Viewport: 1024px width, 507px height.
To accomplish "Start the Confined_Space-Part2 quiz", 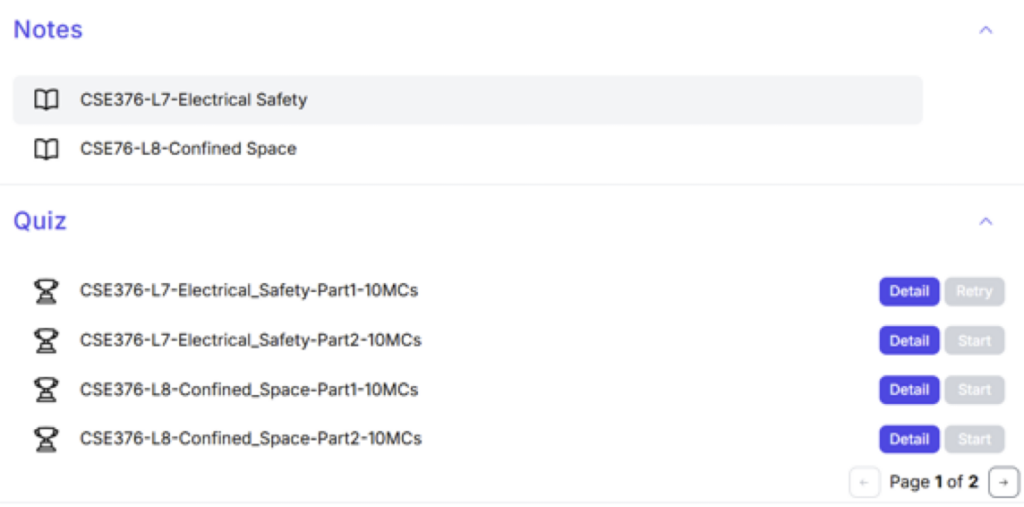I will click(974, 439).
